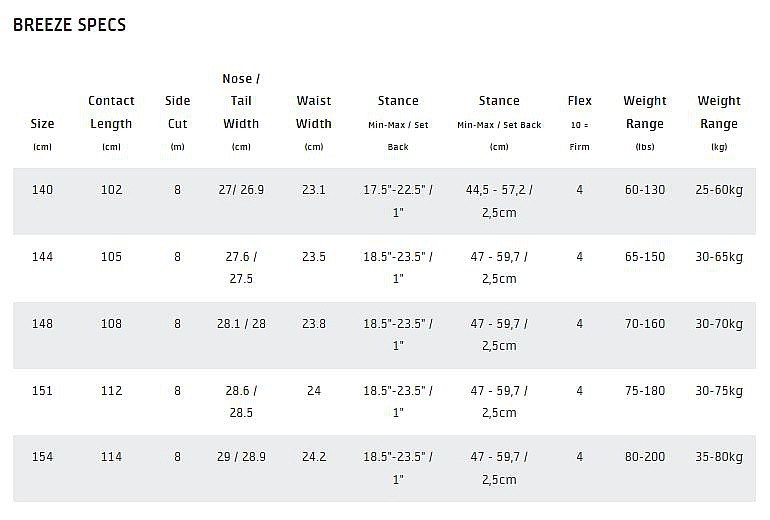This screenshot has height=520, width=770.
Task: Click the BREEZE SPECS heading
Action: (x=69, y=25)
